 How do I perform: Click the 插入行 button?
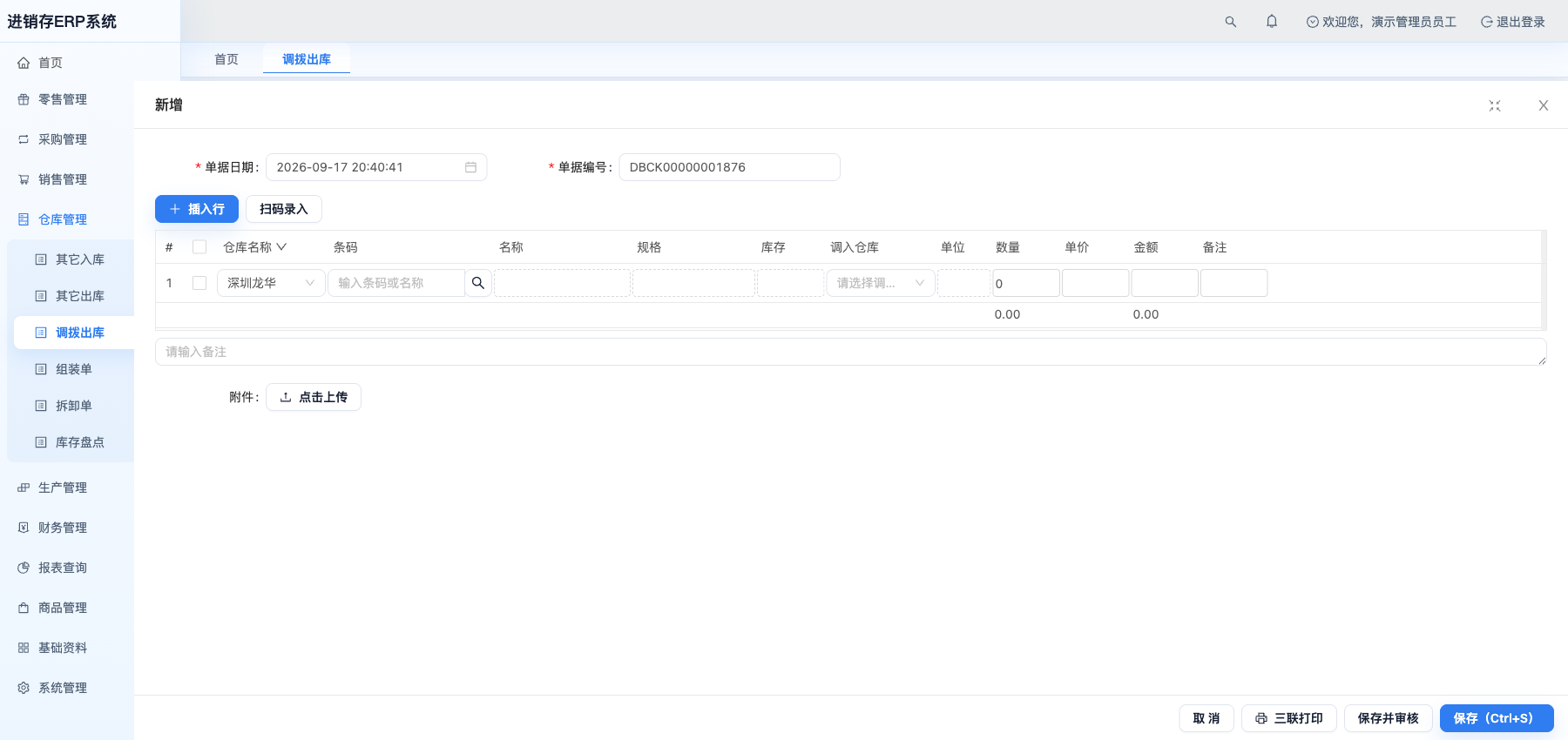(x=197, y=209)
